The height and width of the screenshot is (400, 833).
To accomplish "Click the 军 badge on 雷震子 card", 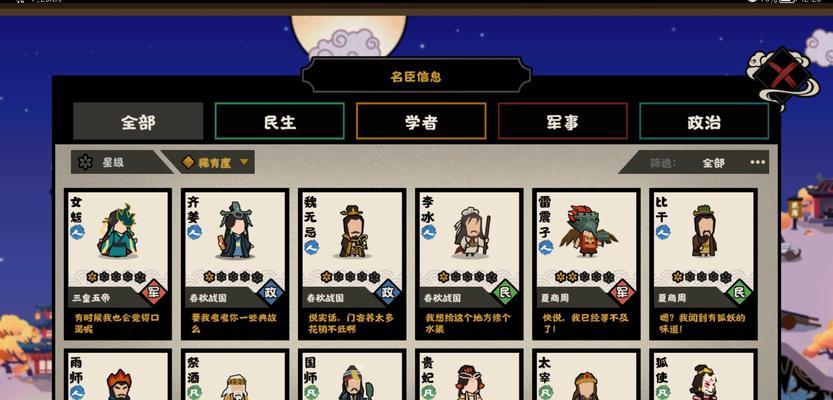I will tap(622, 292).
